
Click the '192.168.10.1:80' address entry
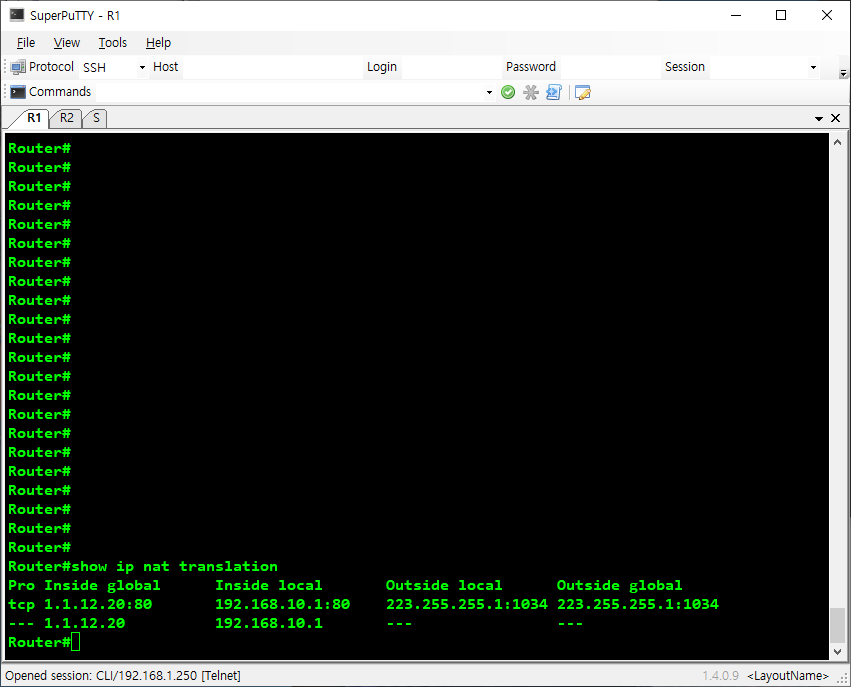tap(282, 605)
